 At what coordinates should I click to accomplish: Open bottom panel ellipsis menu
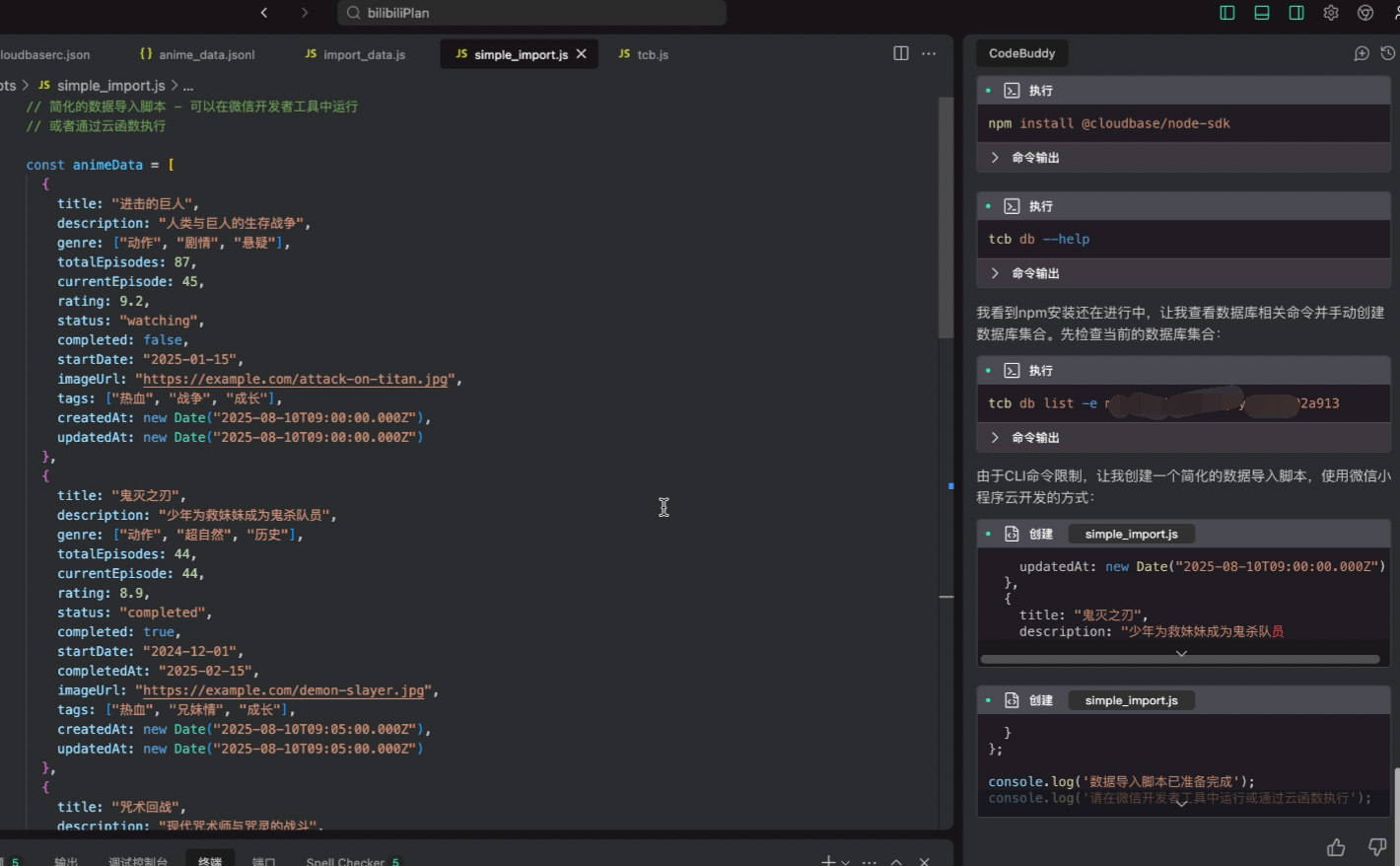[869, 861]
